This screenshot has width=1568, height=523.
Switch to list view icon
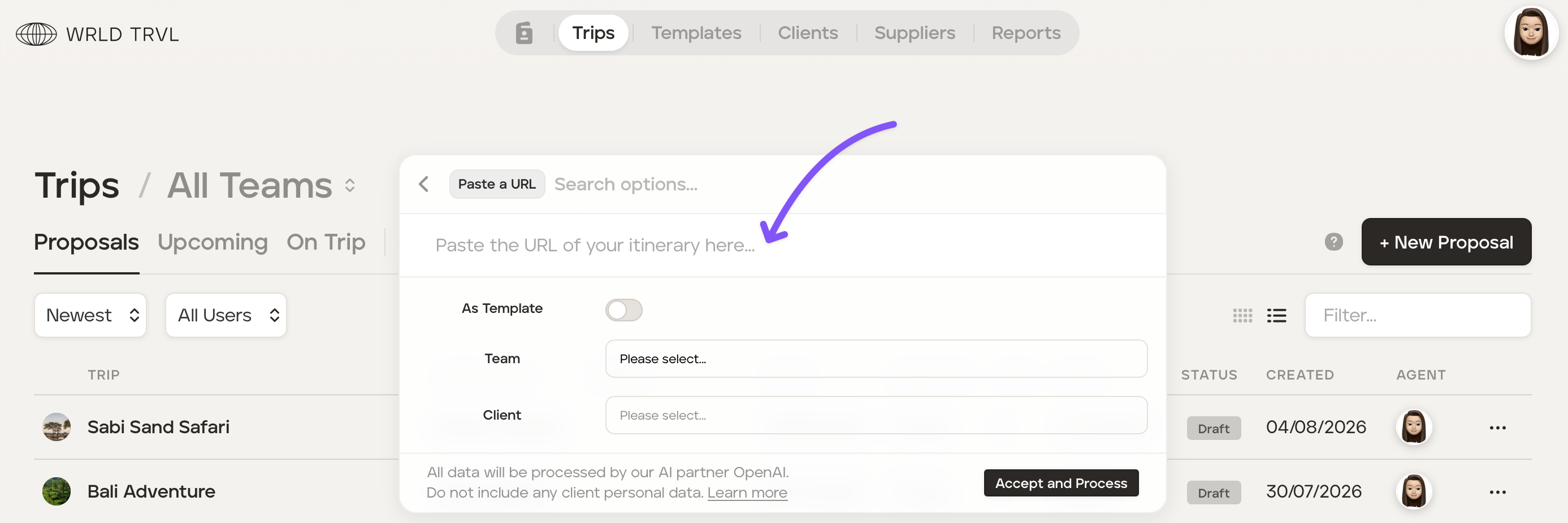[x=1276, y=316]
